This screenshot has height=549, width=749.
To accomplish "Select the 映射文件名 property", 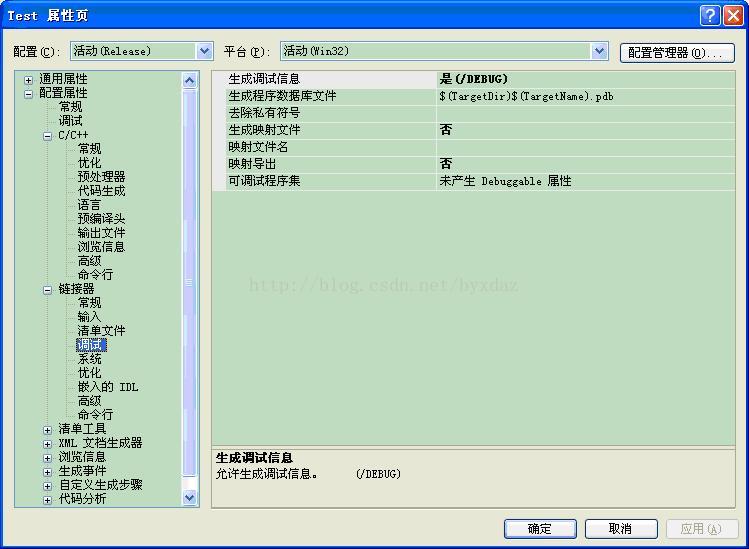I will (258, 147).
